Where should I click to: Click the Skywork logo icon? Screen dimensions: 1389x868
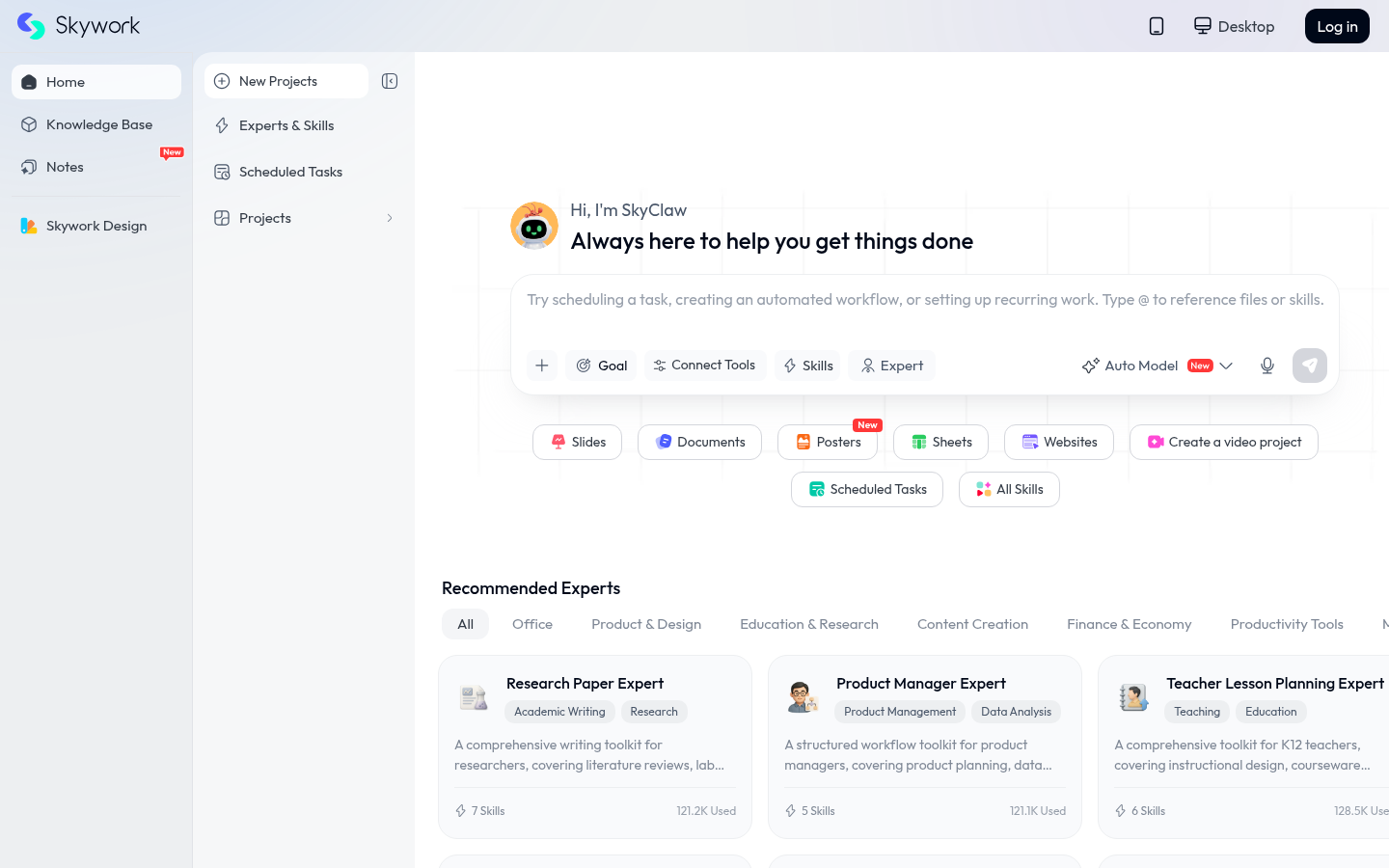(x=31, y=26)
